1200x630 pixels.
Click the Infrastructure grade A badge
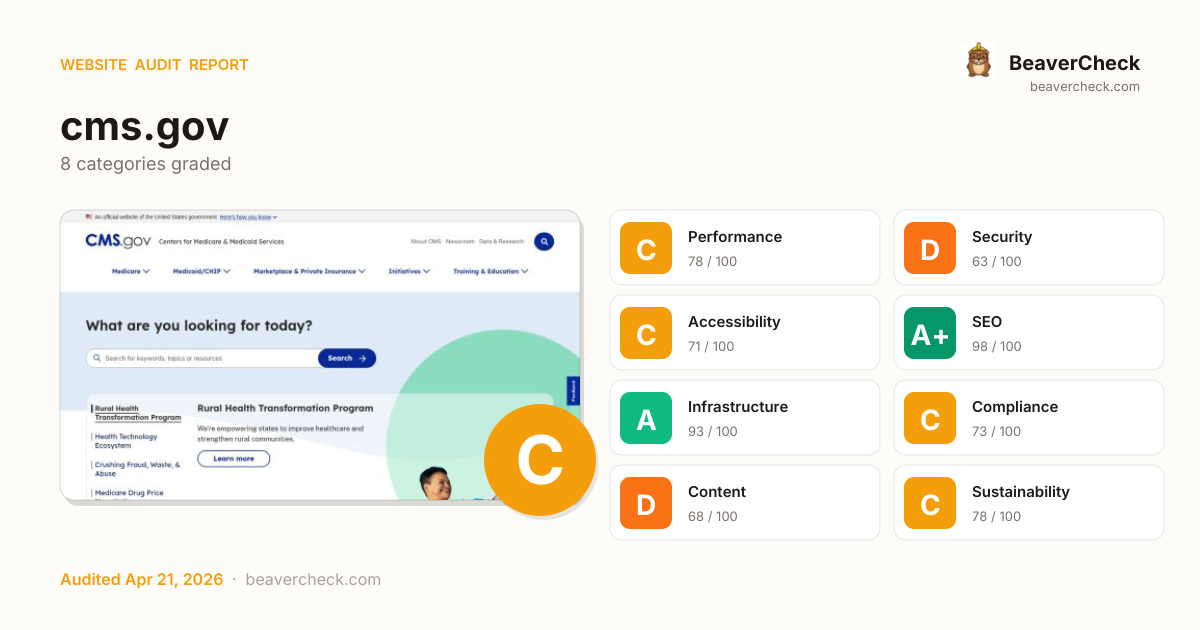646,418
